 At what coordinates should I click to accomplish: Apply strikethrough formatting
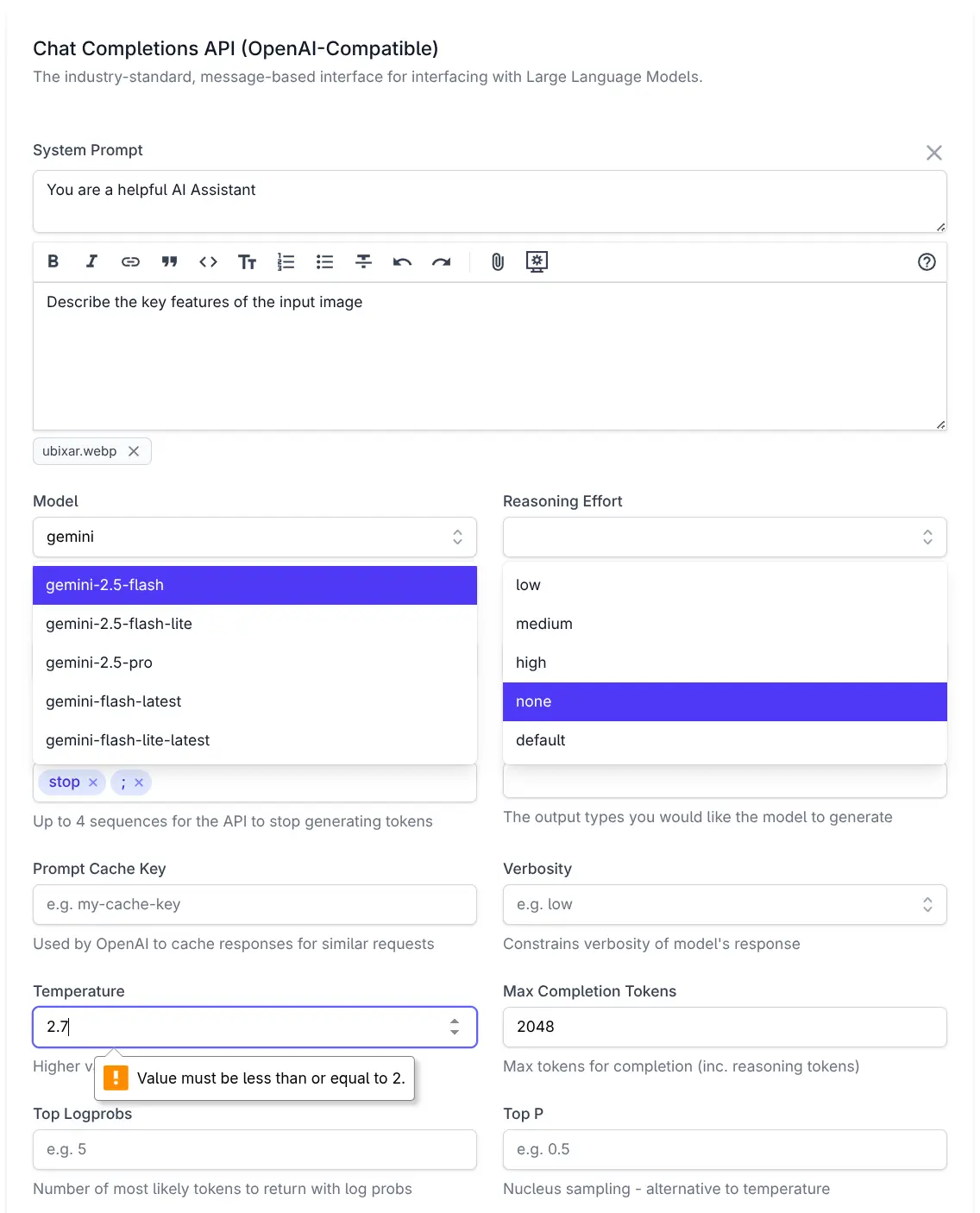pos(363,261)
